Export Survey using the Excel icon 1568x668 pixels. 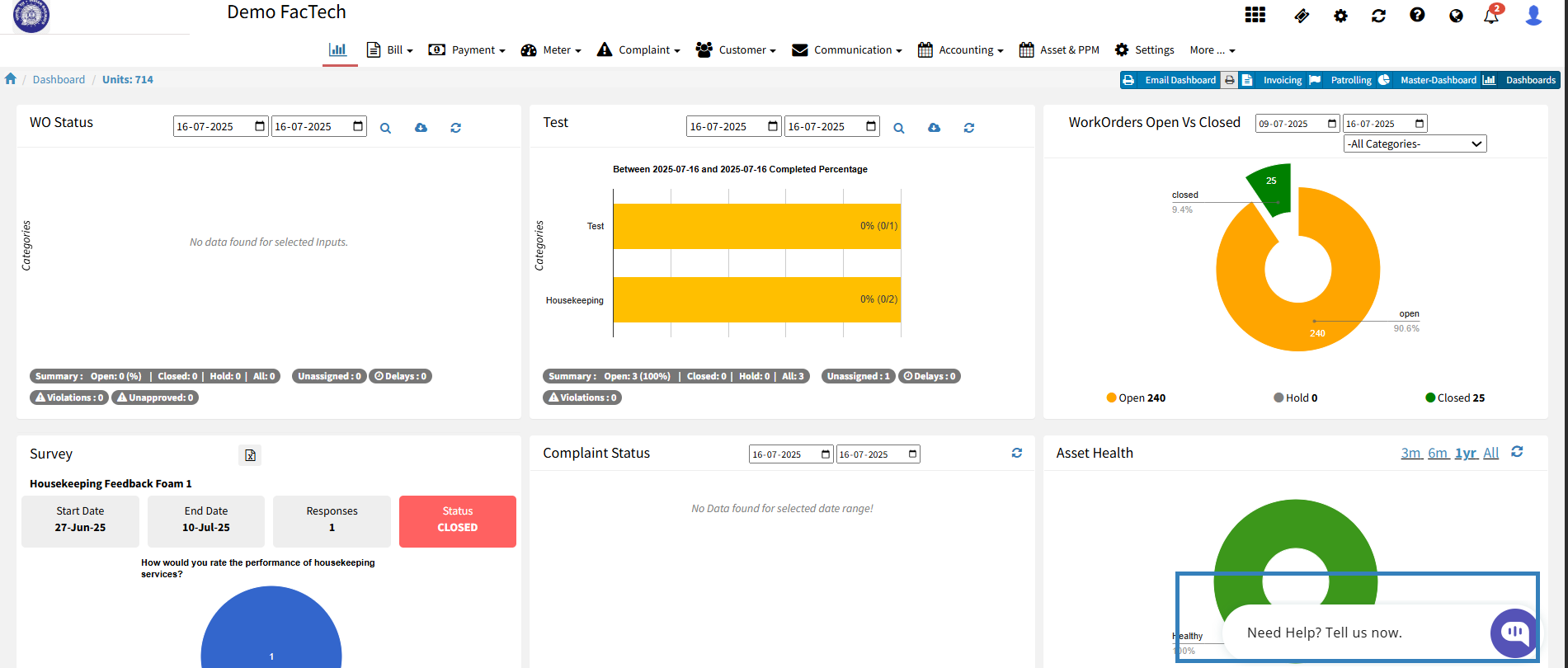coord(250,455)
